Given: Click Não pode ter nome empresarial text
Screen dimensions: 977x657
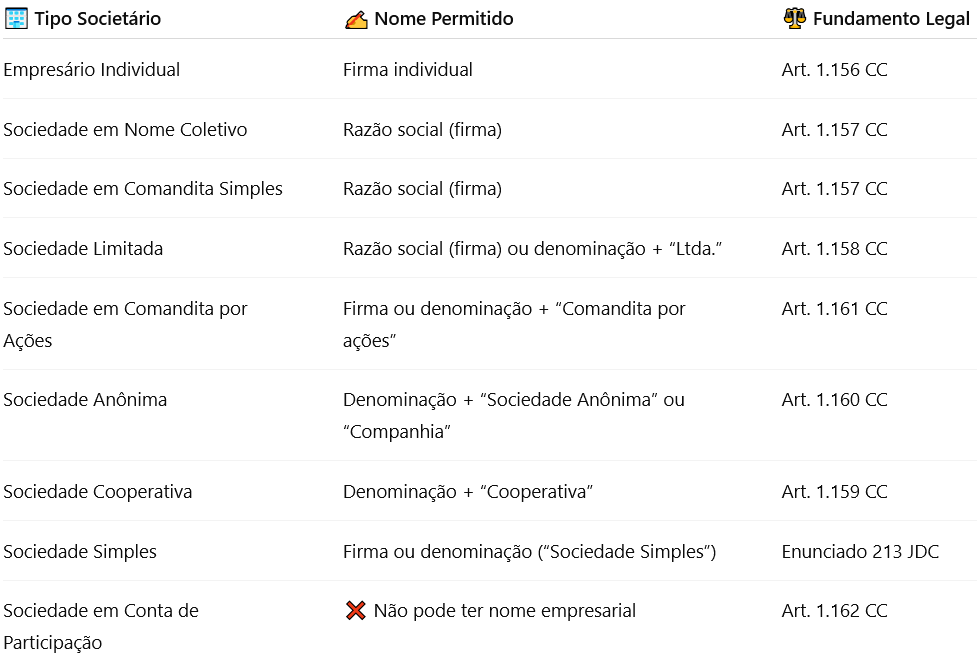Looking at the screenshot, I should [504, 611].
